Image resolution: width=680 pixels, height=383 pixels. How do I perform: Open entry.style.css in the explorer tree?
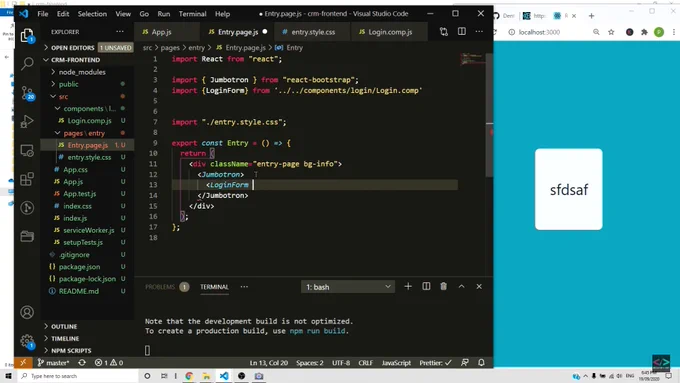(89, 157)
